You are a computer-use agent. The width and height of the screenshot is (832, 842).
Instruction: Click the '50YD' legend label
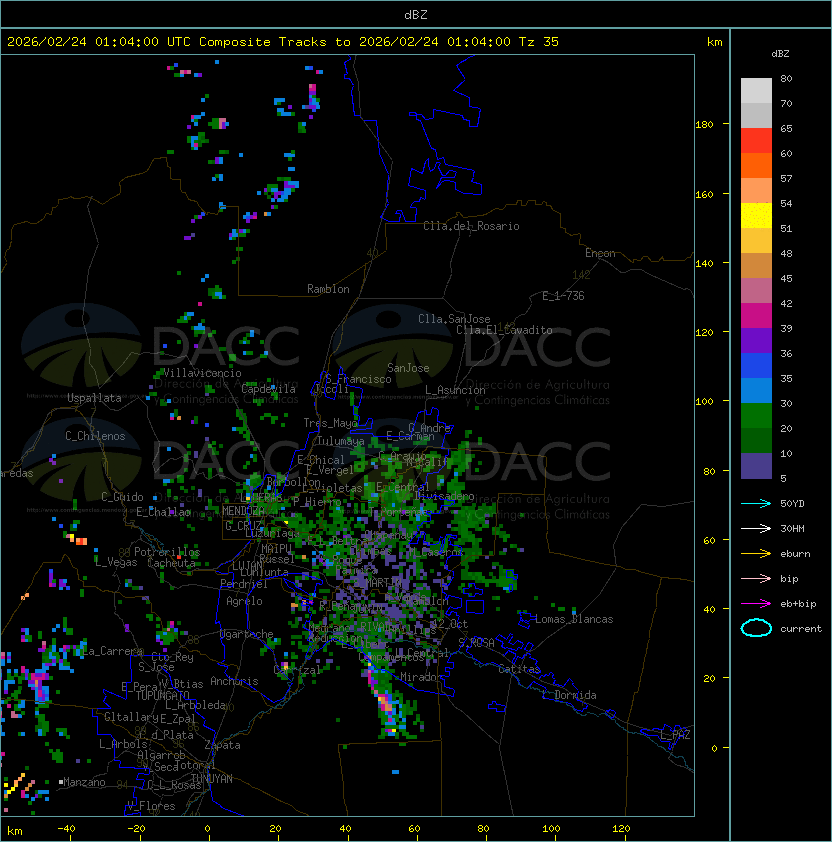click(792, 504)
